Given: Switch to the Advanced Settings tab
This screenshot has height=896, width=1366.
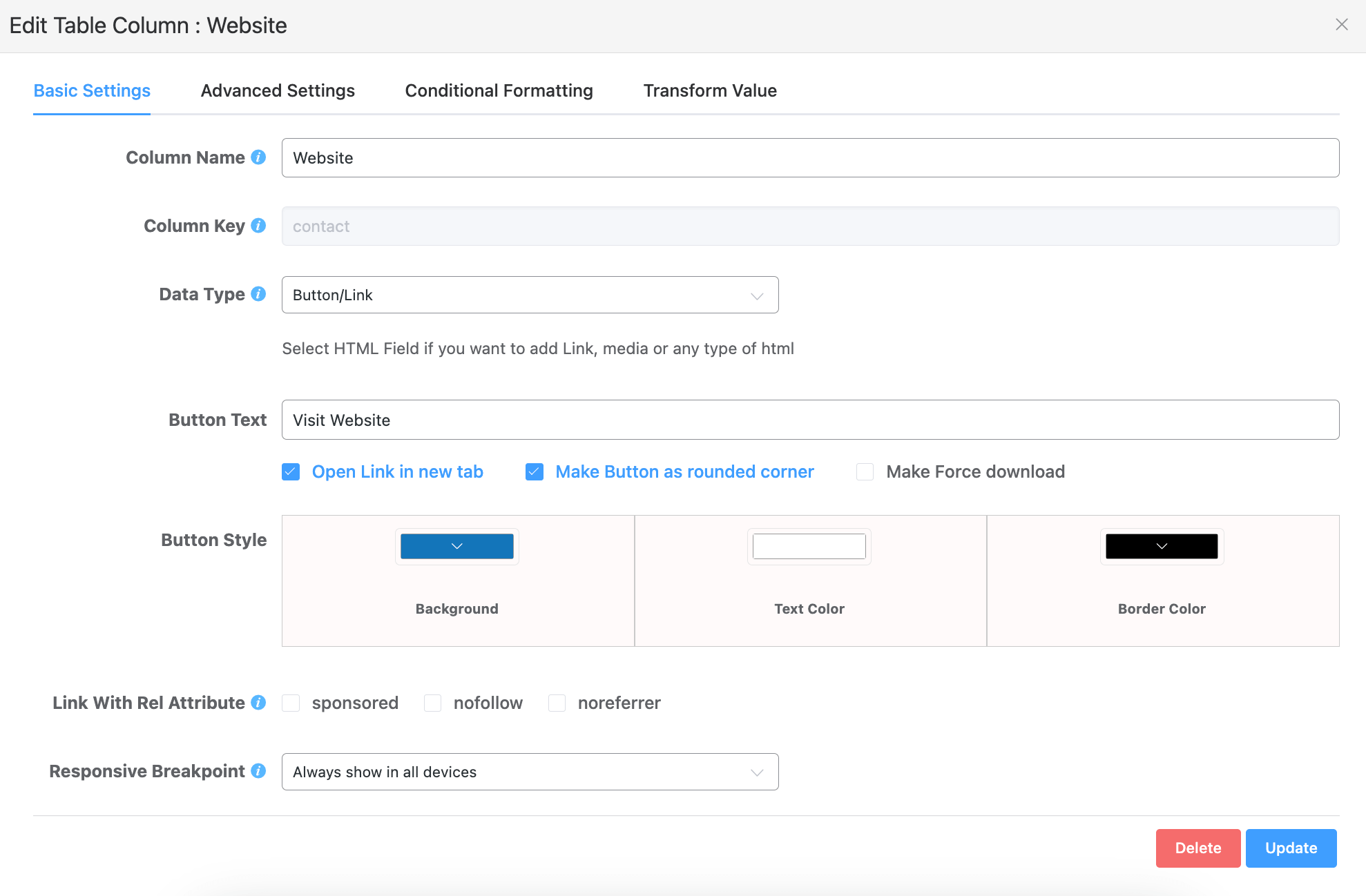Looking at the screenshot, I should tap(278, 90).
